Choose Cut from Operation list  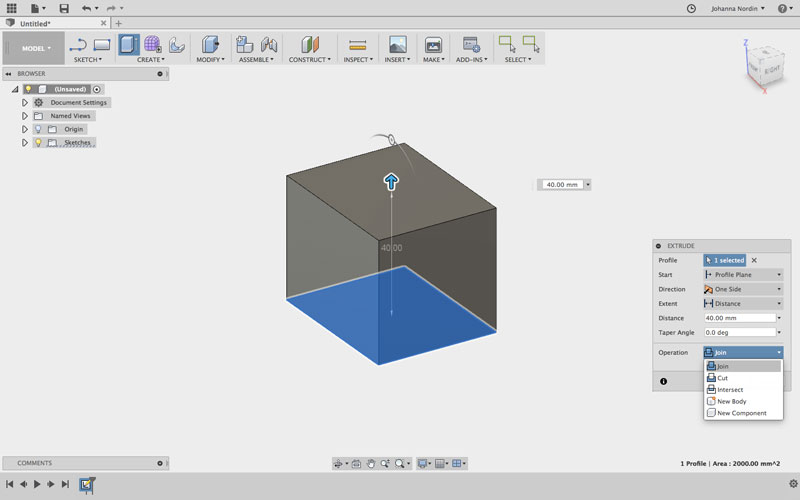pos(743,378)
